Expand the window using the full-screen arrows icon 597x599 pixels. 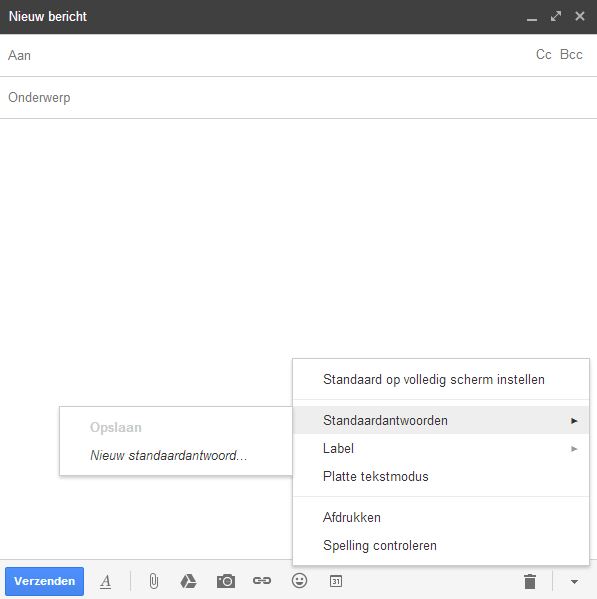[556, 16]
